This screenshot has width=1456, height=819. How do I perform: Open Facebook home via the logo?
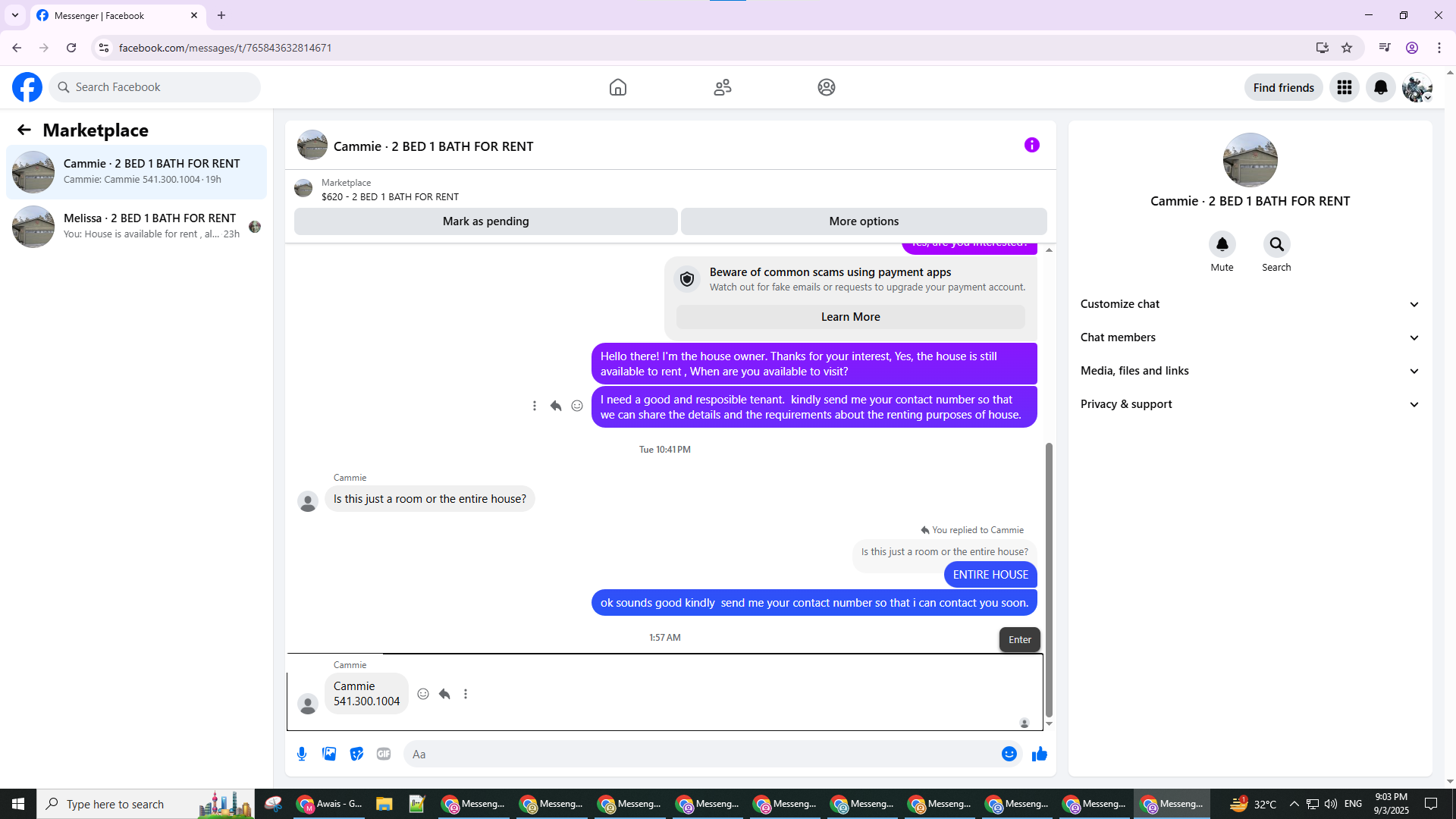click(27, 87)
